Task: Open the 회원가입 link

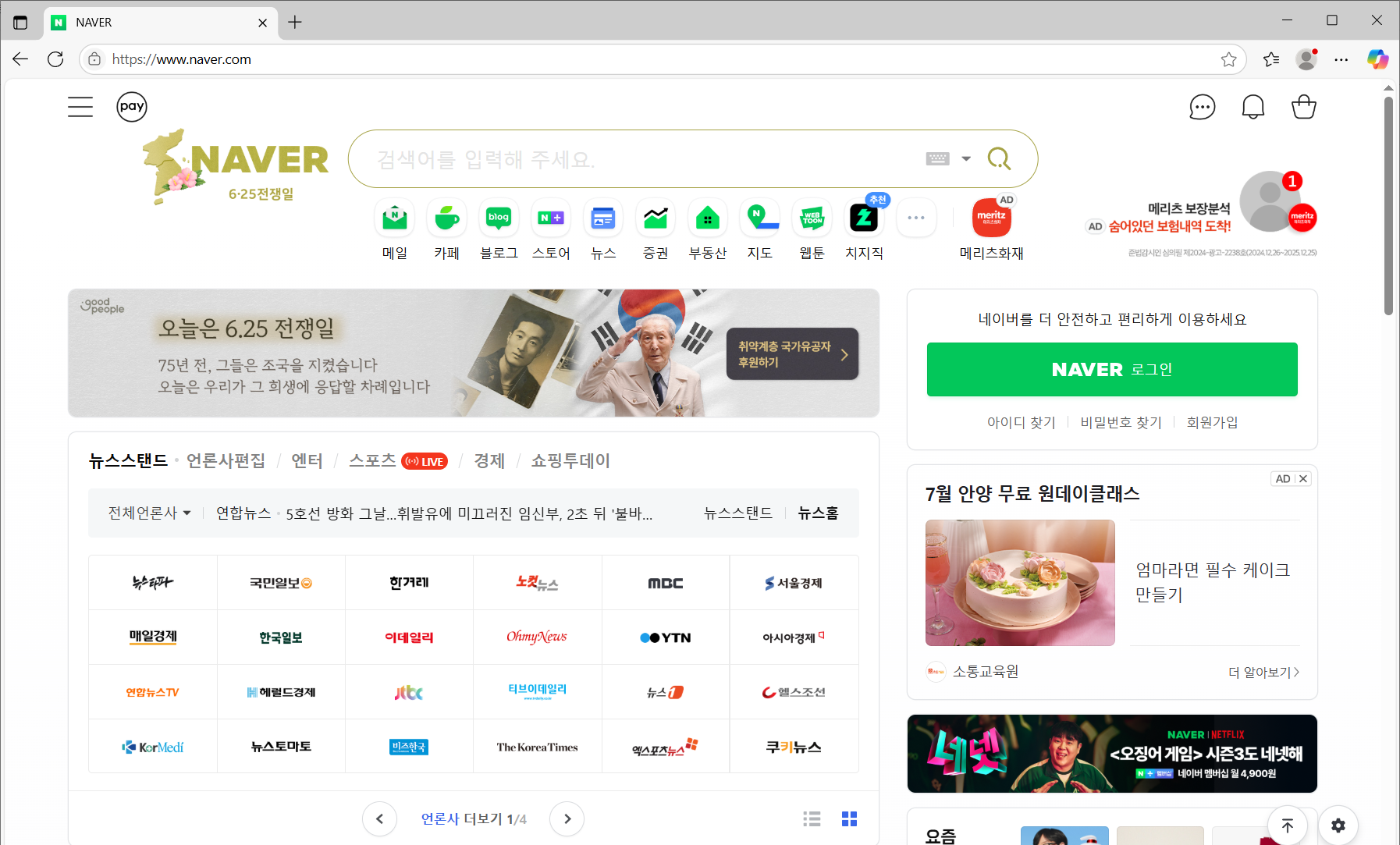Action: (x=1212, y=423)
